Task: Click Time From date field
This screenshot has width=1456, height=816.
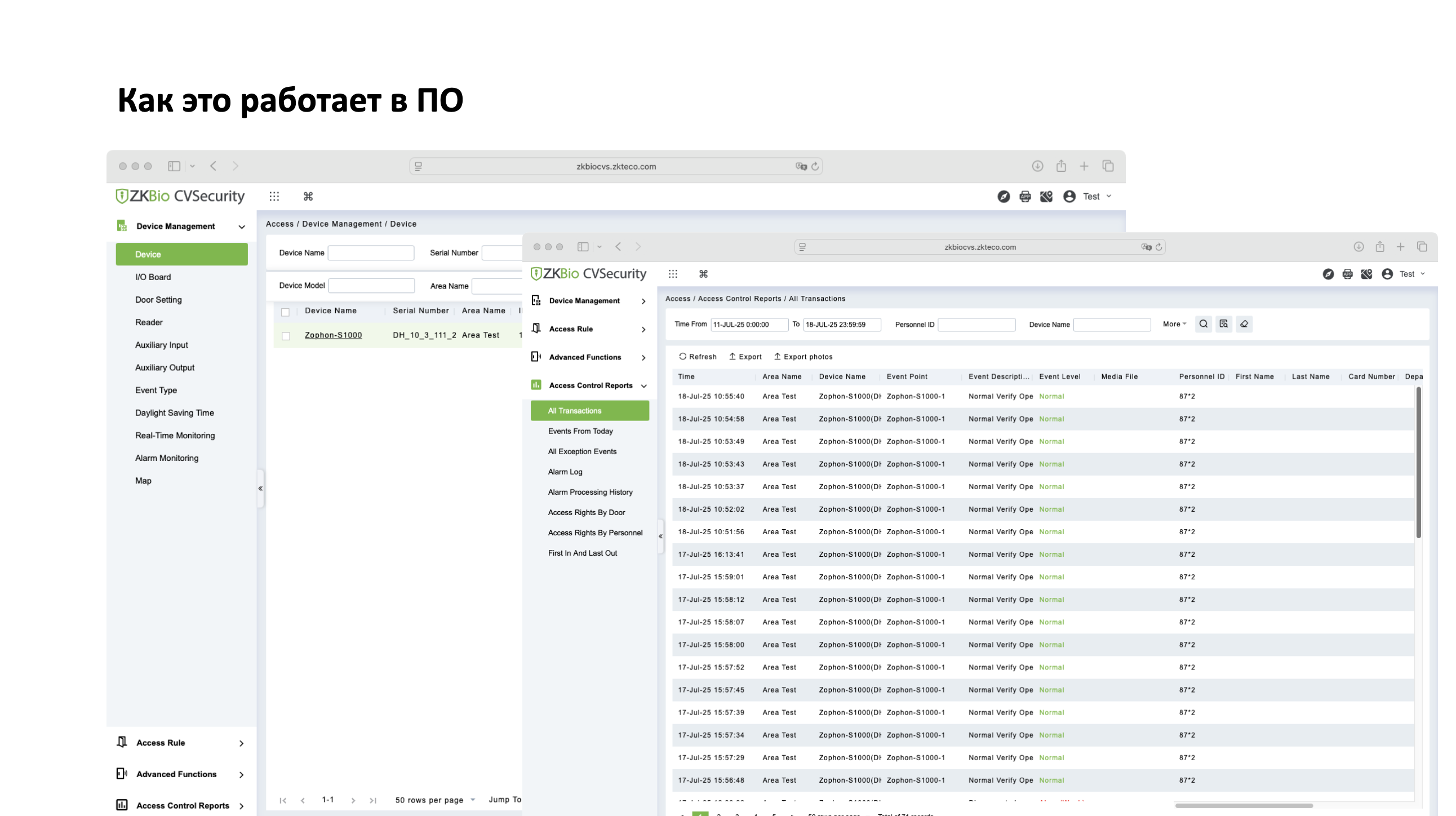Action: (749, 325)
